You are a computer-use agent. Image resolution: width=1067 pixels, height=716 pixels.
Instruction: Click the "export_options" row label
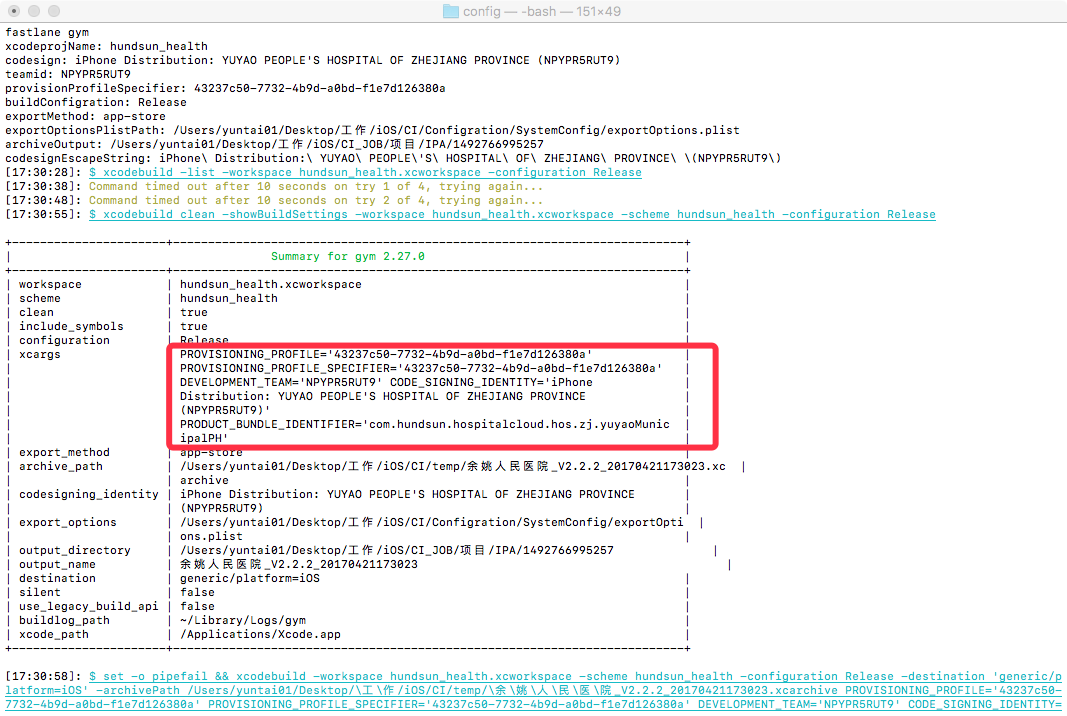pos(68,523)
